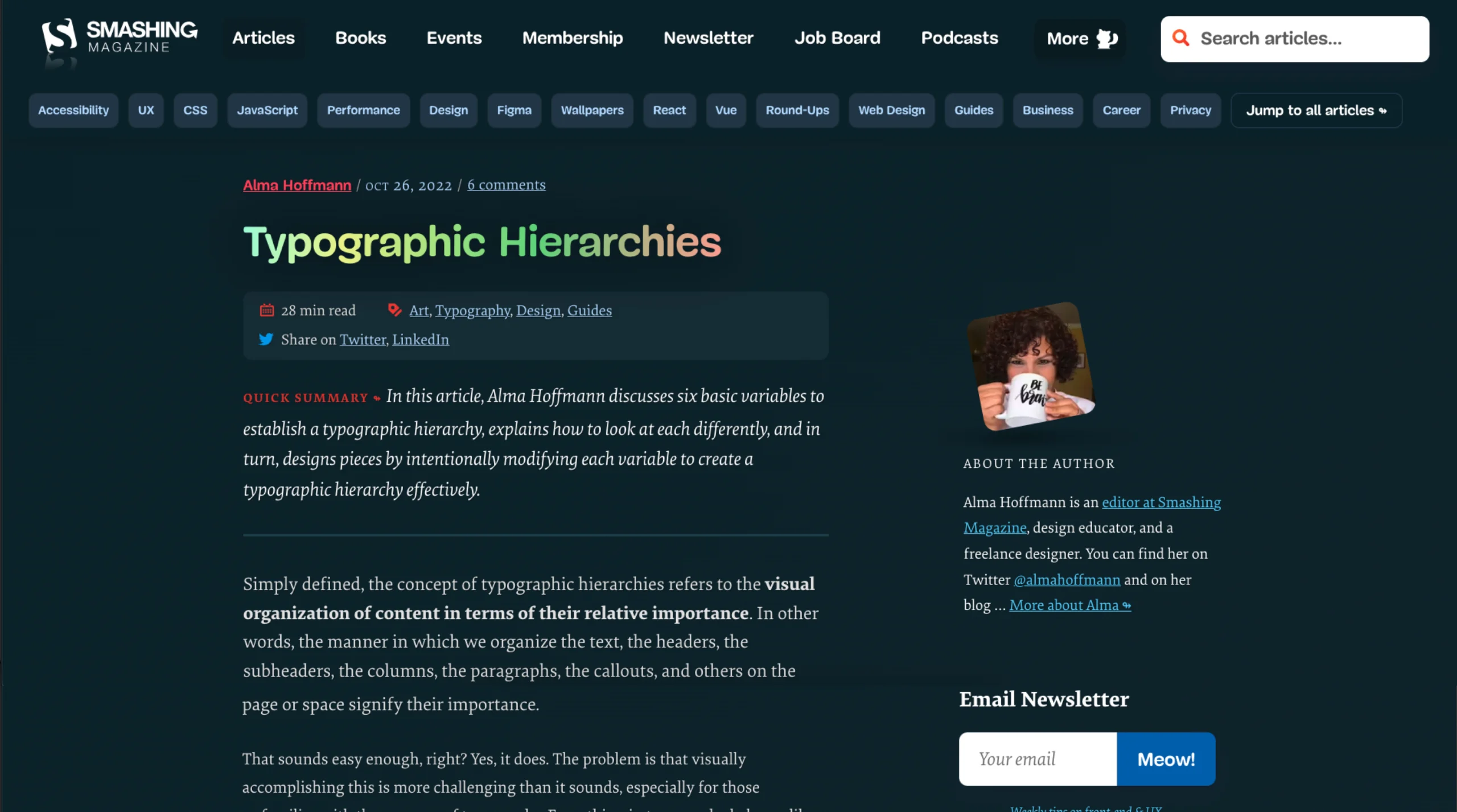Select the Vue category pill
This screenshot has height=812, width=1457.
(x=726, y=110)
